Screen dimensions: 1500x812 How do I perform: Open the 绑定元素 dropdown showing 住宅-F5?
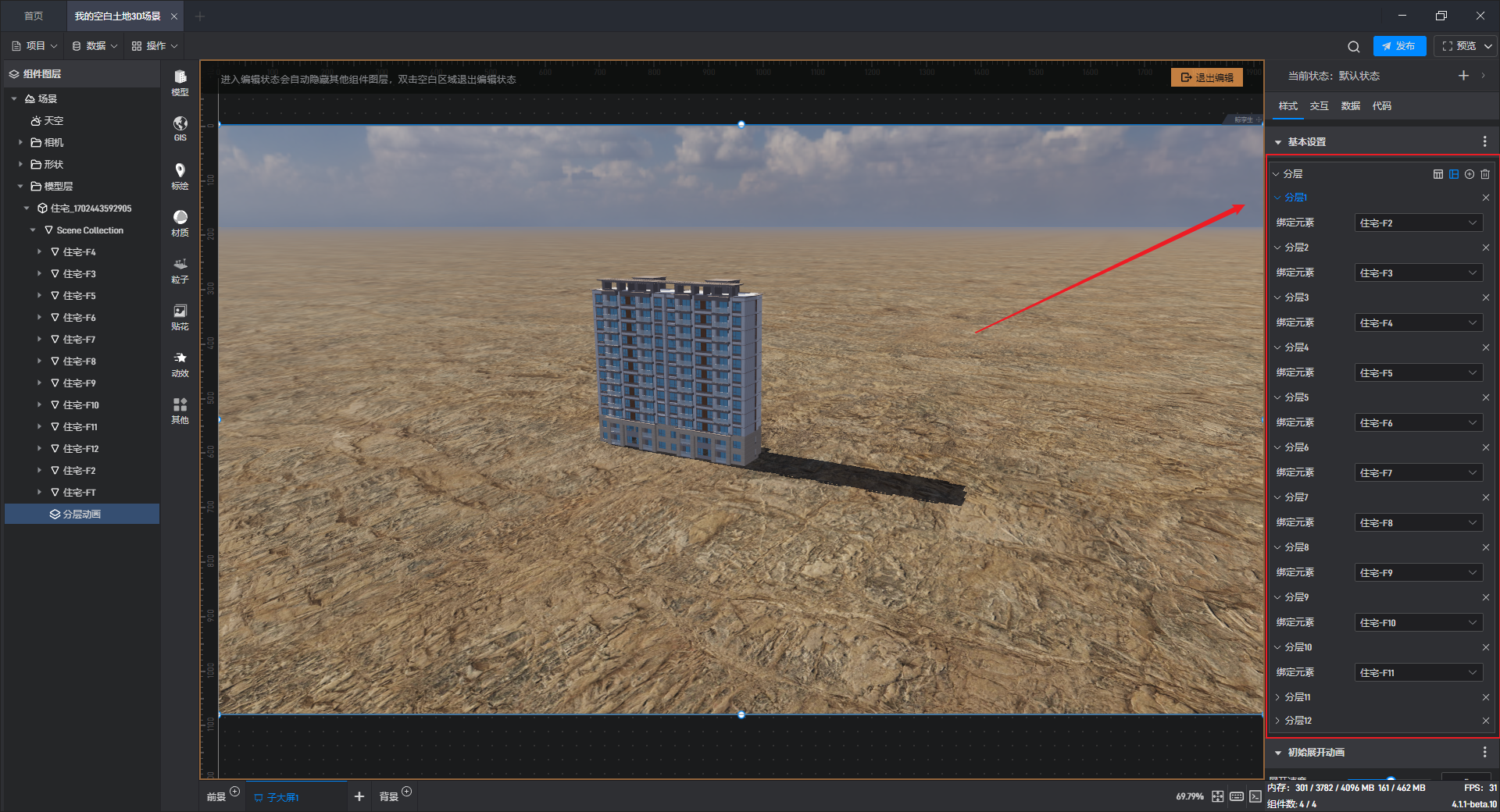[x=1418, y=373]
